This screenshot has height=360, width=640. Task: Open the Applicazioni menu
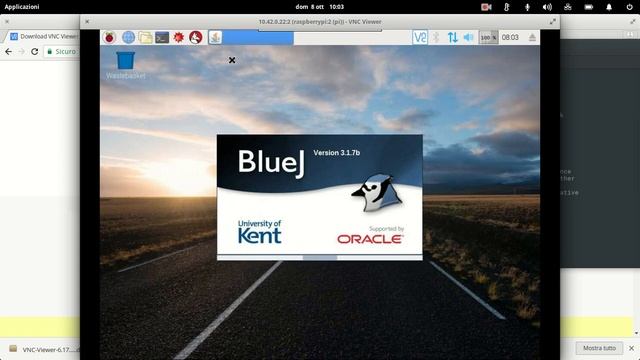click(x=22, y=7)
